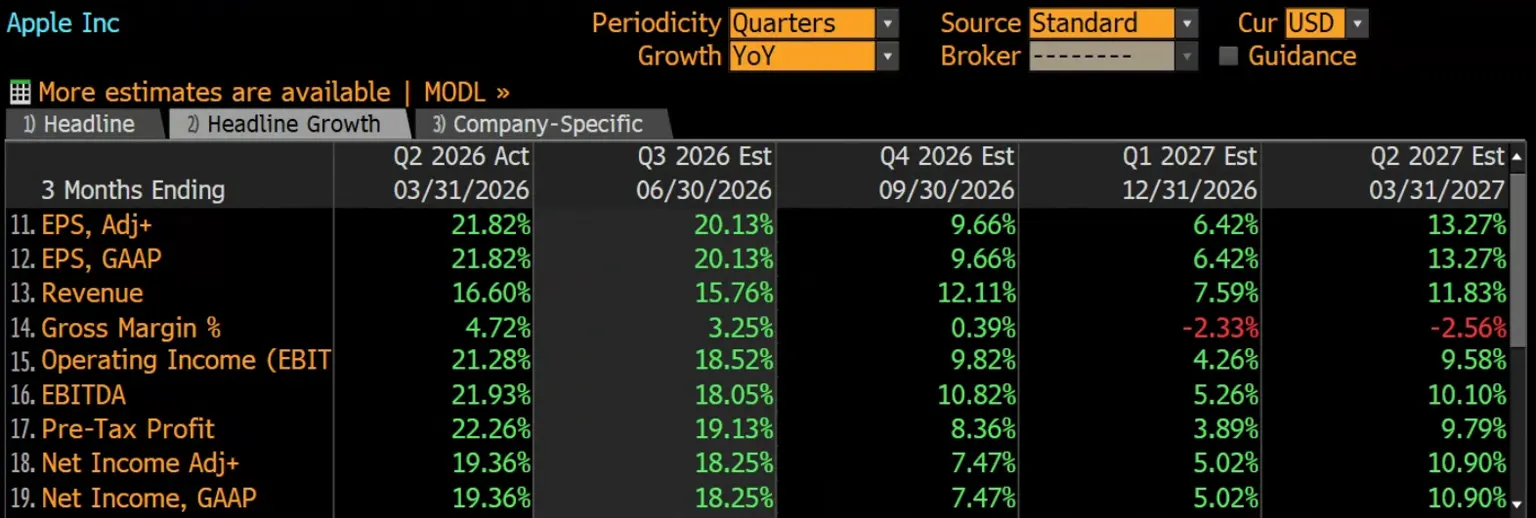Click the Gross Margin % row label

tap(130, 327)
